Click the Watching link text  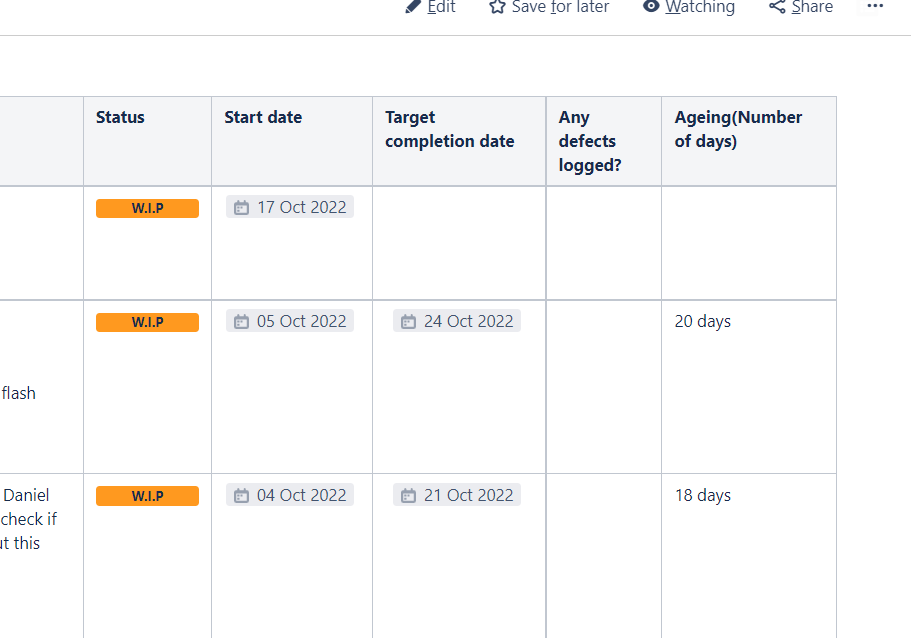tap(700, 7)
